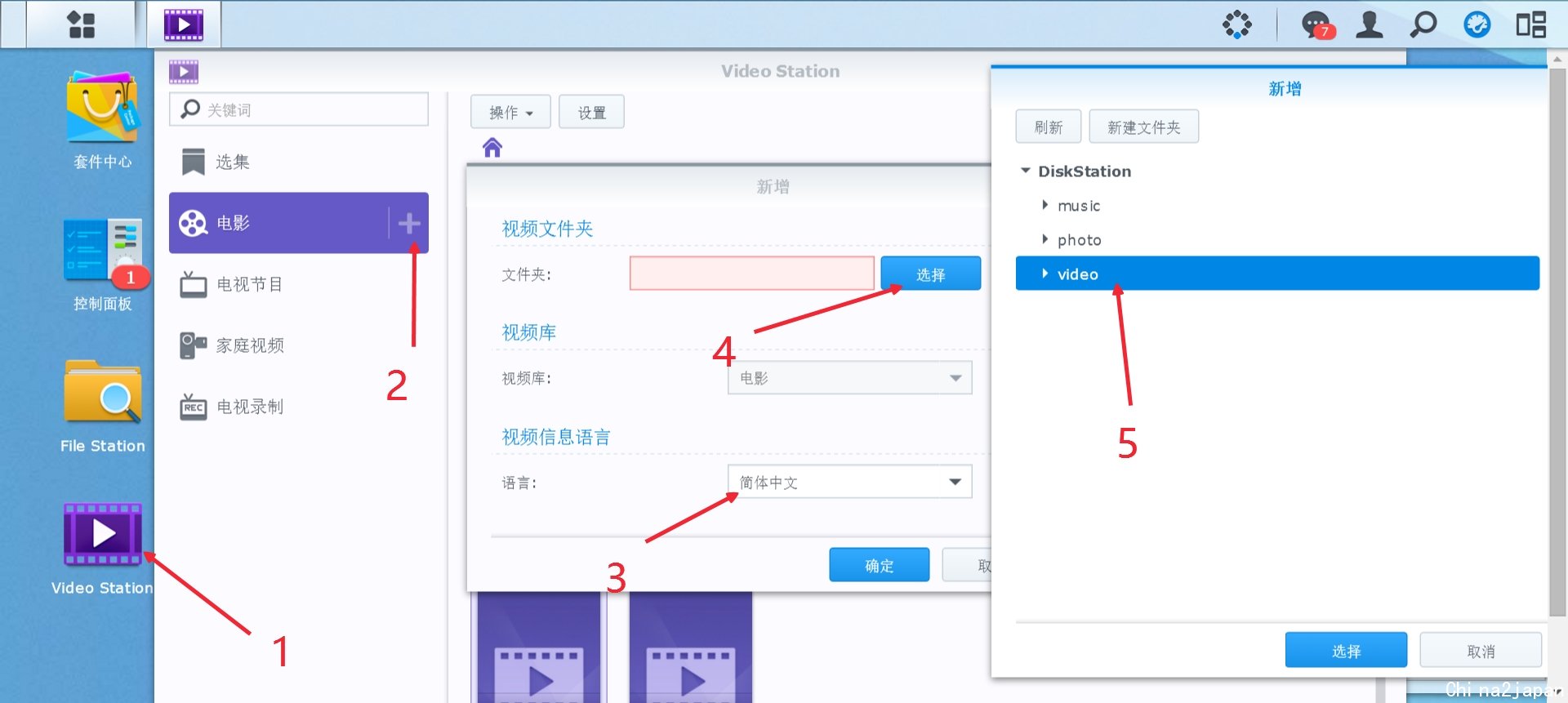The height and width of the screenshot is (703, 1568).
Task: Open the first video thumbnail
Action: coord(539,647)
